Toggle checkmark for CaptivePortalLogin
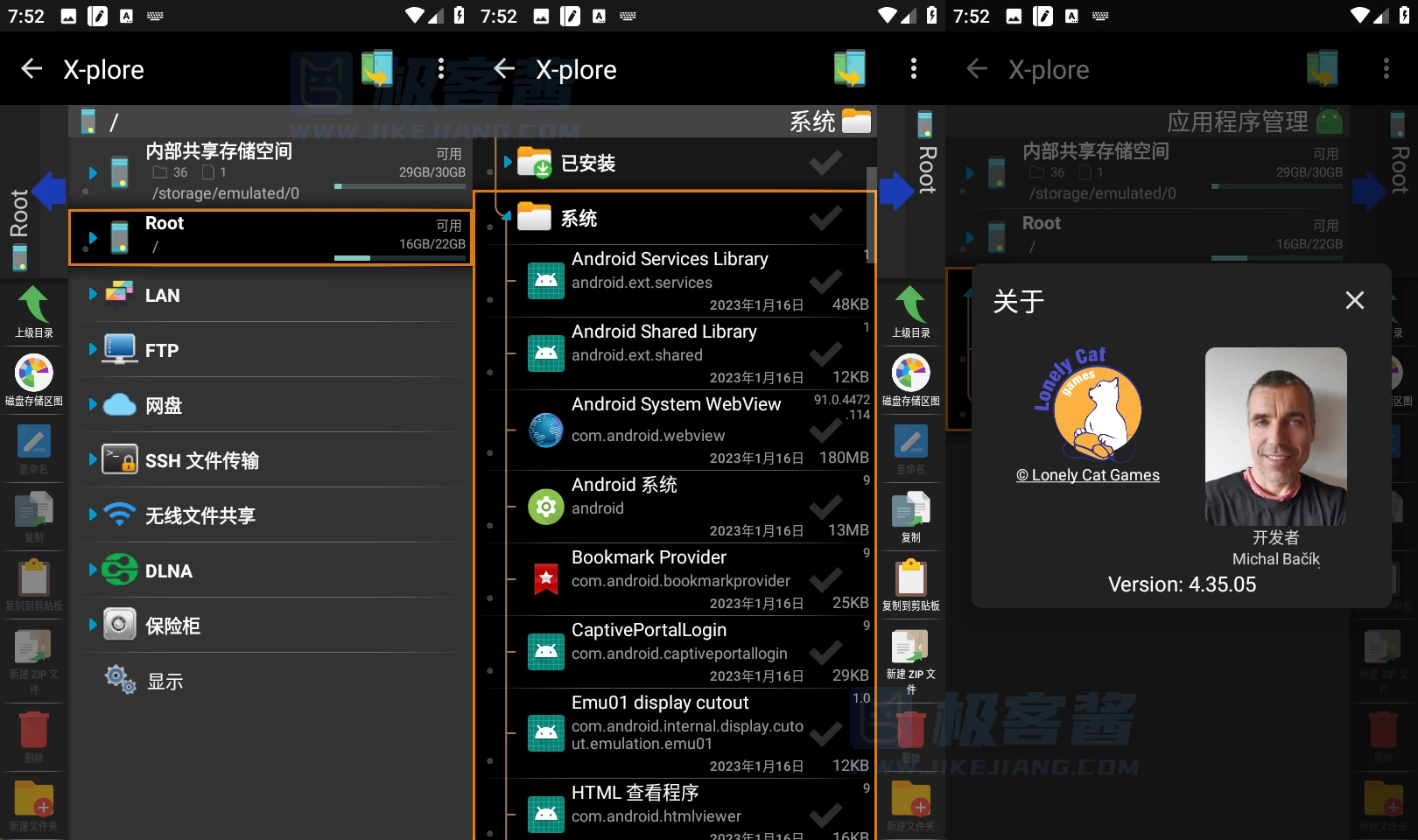 pyautogui.click(x=825, y=653)
